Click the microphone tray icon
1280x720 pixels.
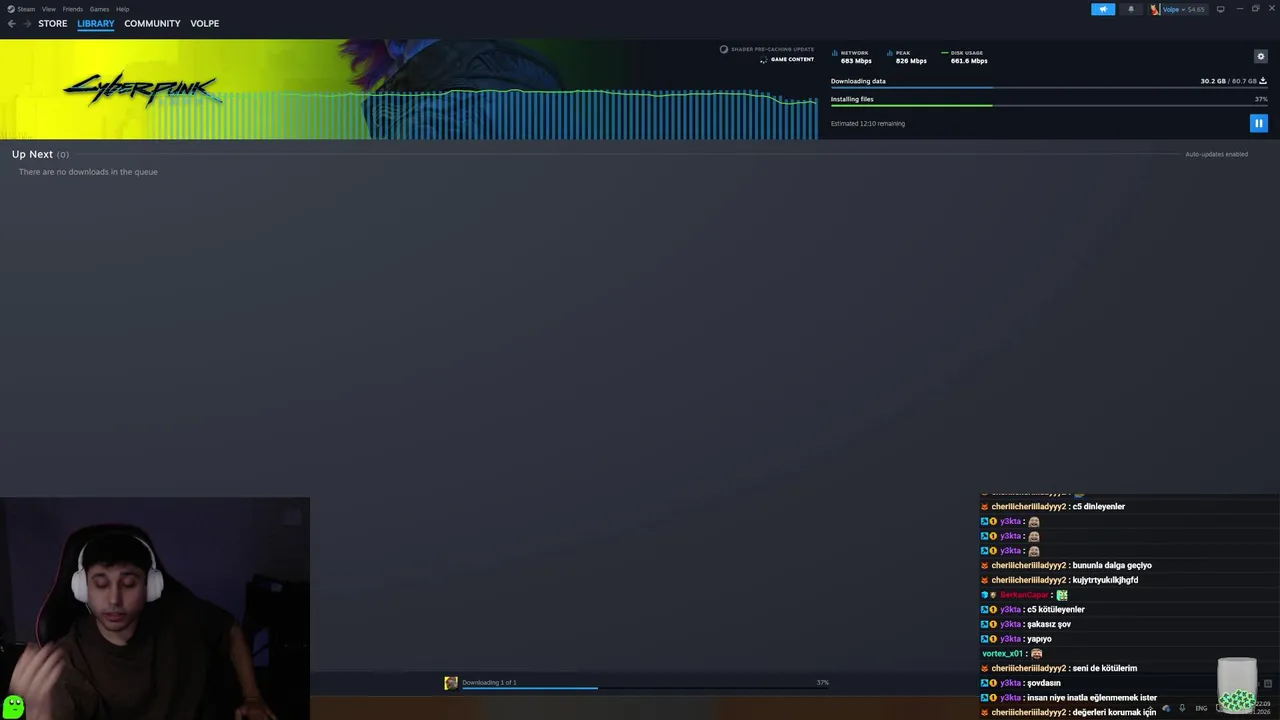(1182, 708)
